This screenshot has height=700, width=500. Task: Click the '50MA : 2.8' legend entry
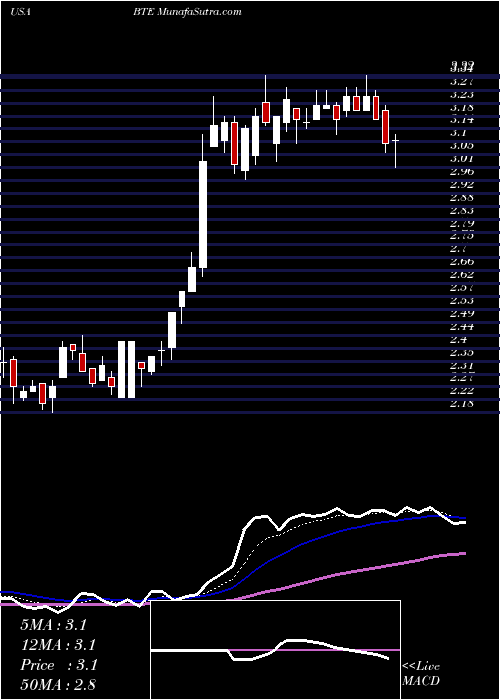tap(58, 684)
